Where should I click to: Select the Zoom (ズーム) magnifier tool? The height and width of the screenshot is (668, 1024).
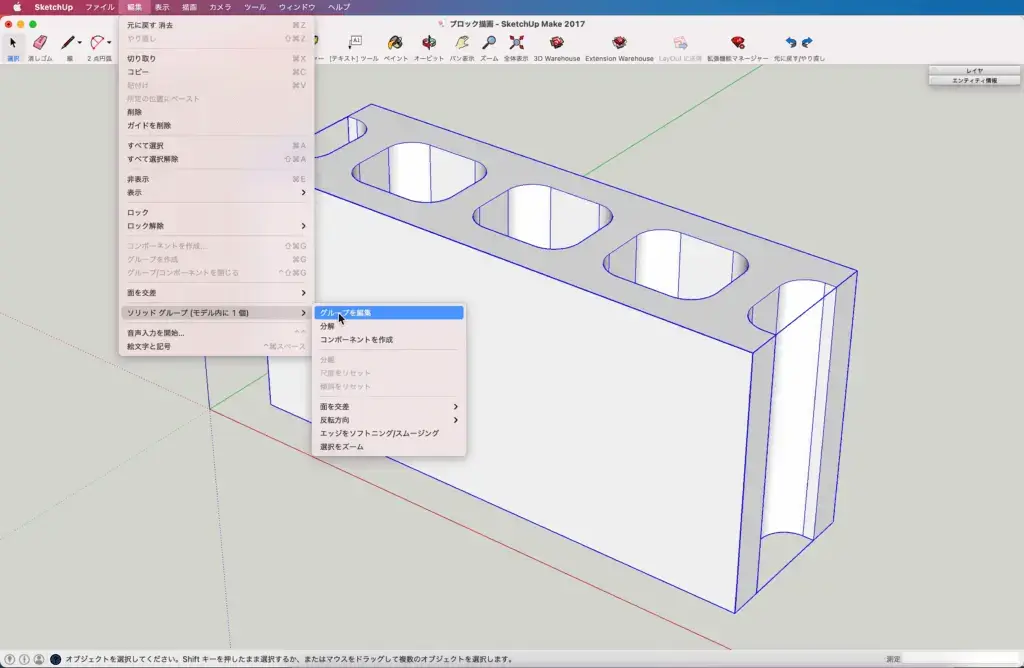tap(489, 44)
